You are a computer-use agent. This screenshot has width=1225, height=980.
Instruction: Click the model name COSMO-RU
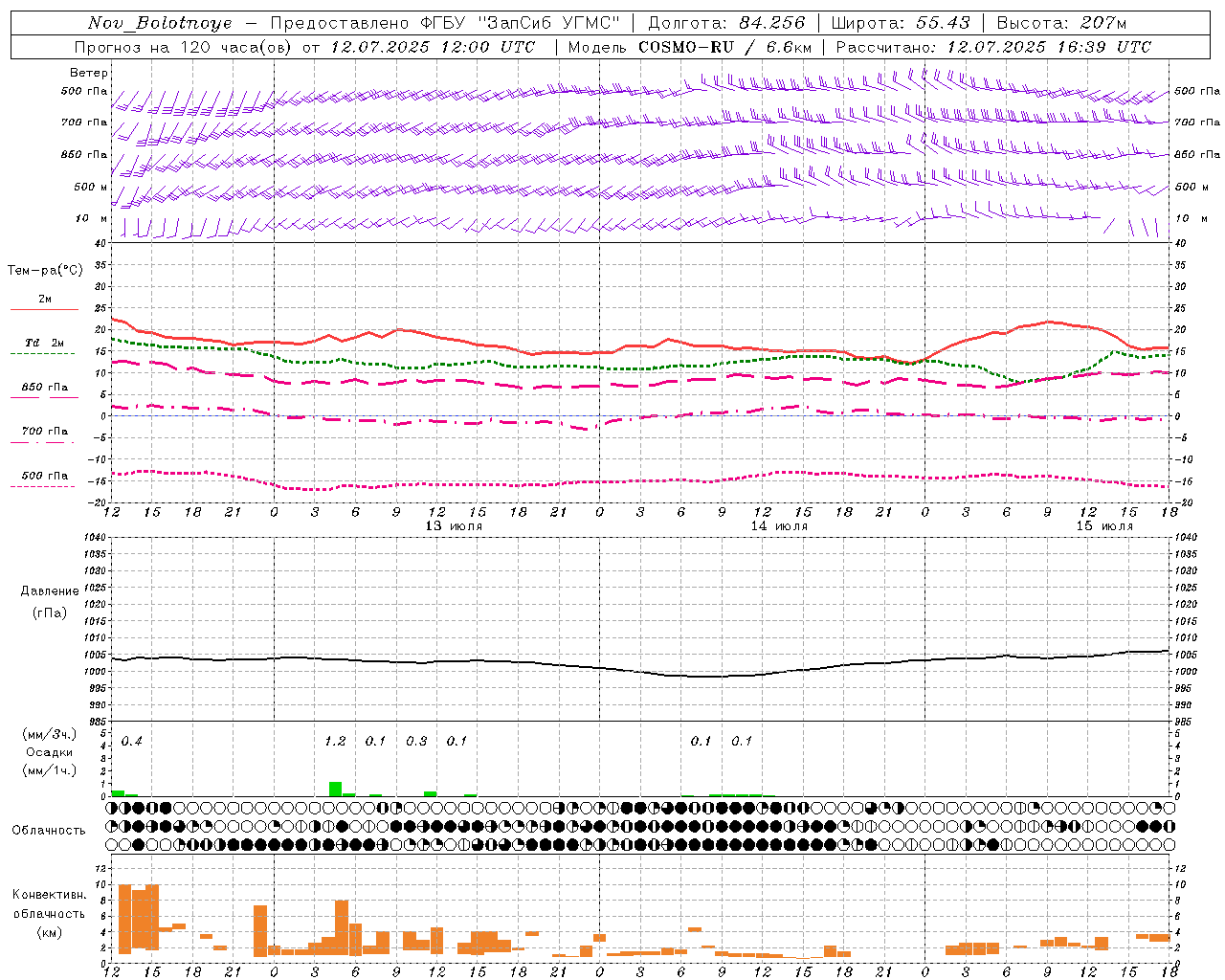tap(686, 47)
